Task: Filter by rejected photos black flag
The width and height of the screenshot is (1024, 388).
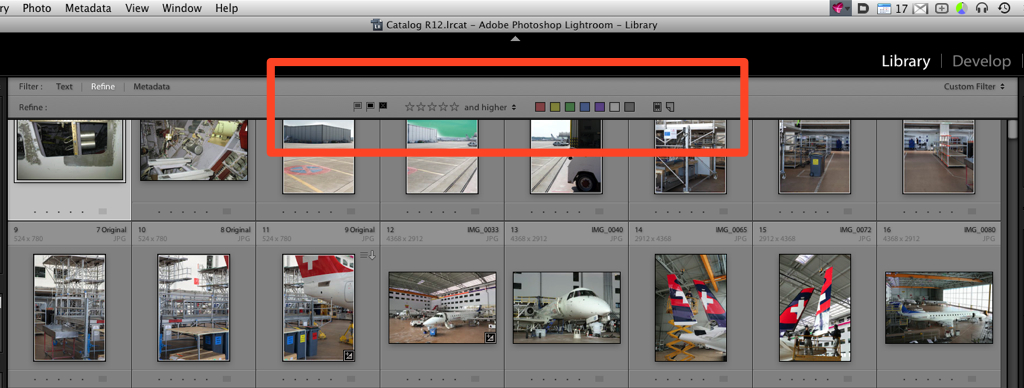Action: click(x=383, y=106)
